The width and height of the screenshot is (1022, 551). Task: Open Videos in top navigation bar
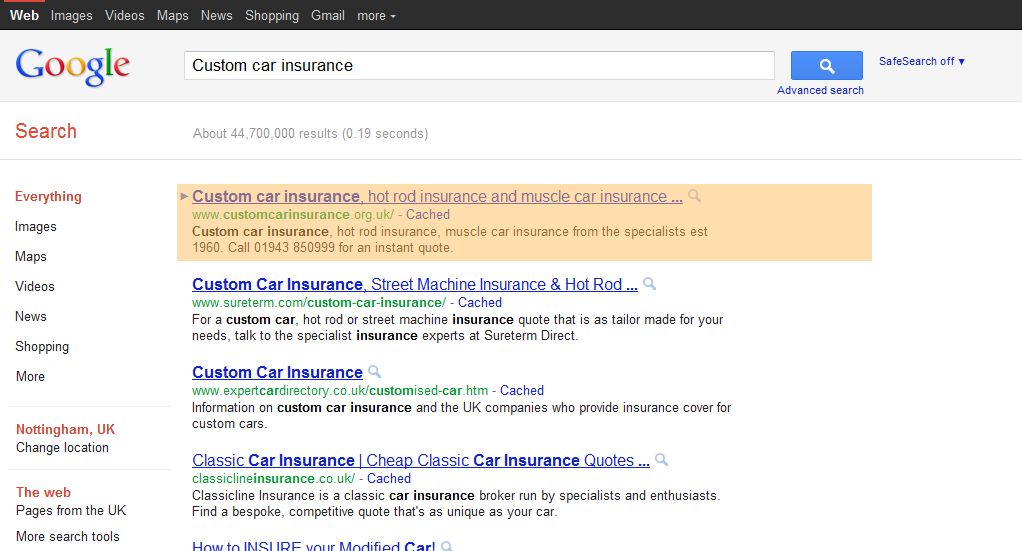(124, 16)
